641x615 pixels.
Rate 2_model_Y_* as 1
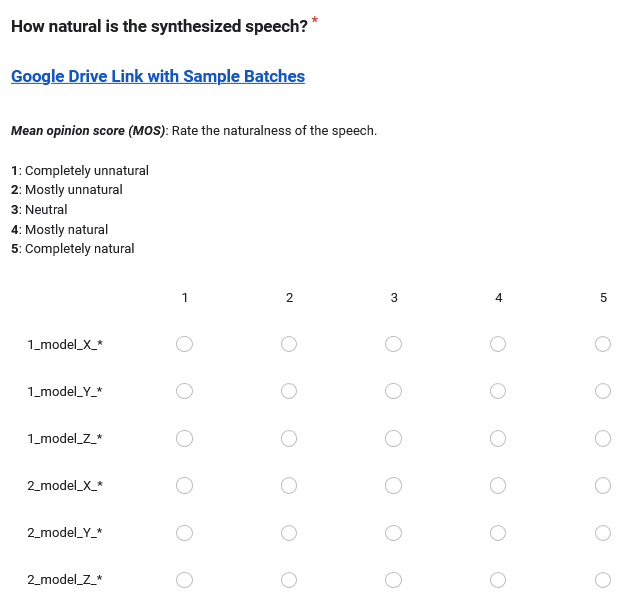click(184, 532)
